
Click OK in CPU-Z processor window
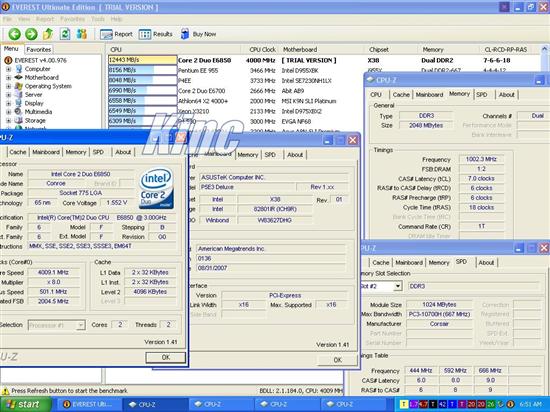click(166, 357)
